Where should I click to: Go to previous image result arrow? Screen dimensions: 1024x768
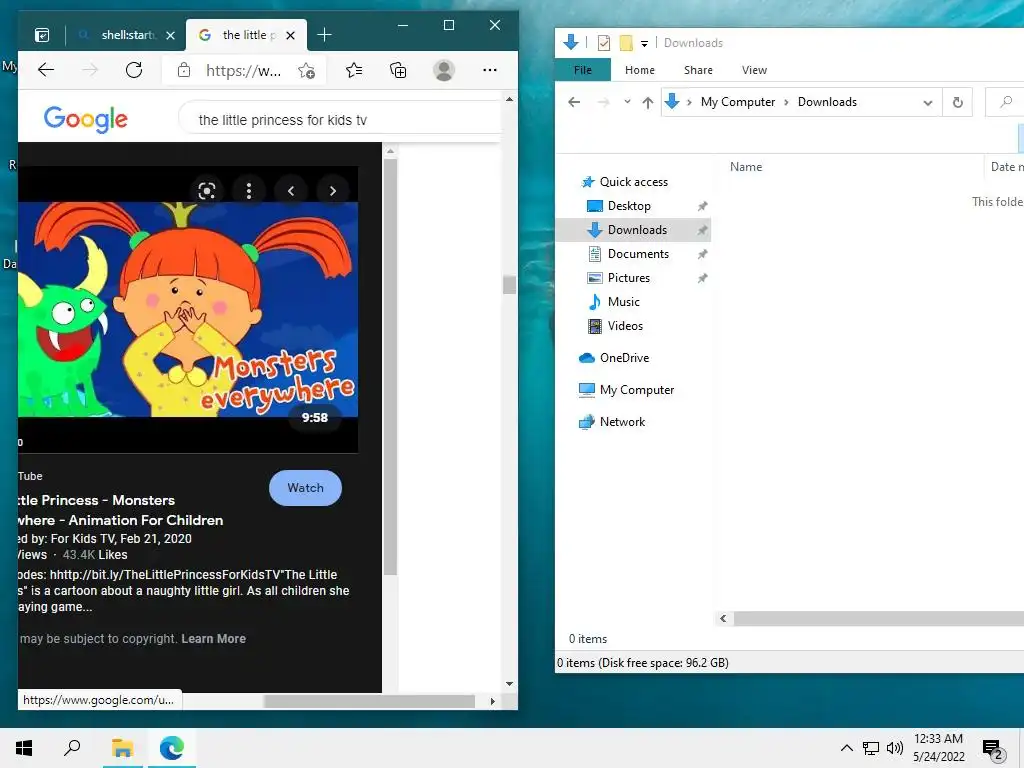[x=291, y=191]
